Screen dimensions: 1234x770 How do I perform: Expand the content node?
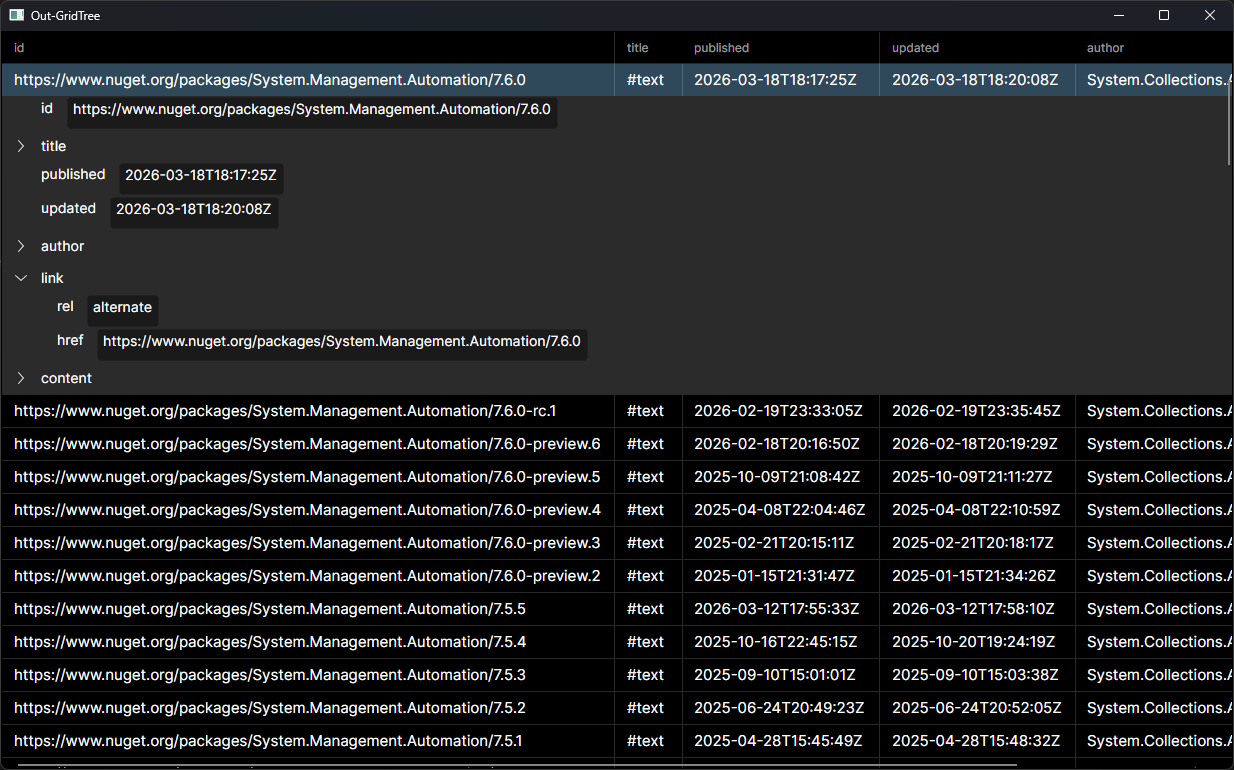pyautogui.click(x=21, y=378)
